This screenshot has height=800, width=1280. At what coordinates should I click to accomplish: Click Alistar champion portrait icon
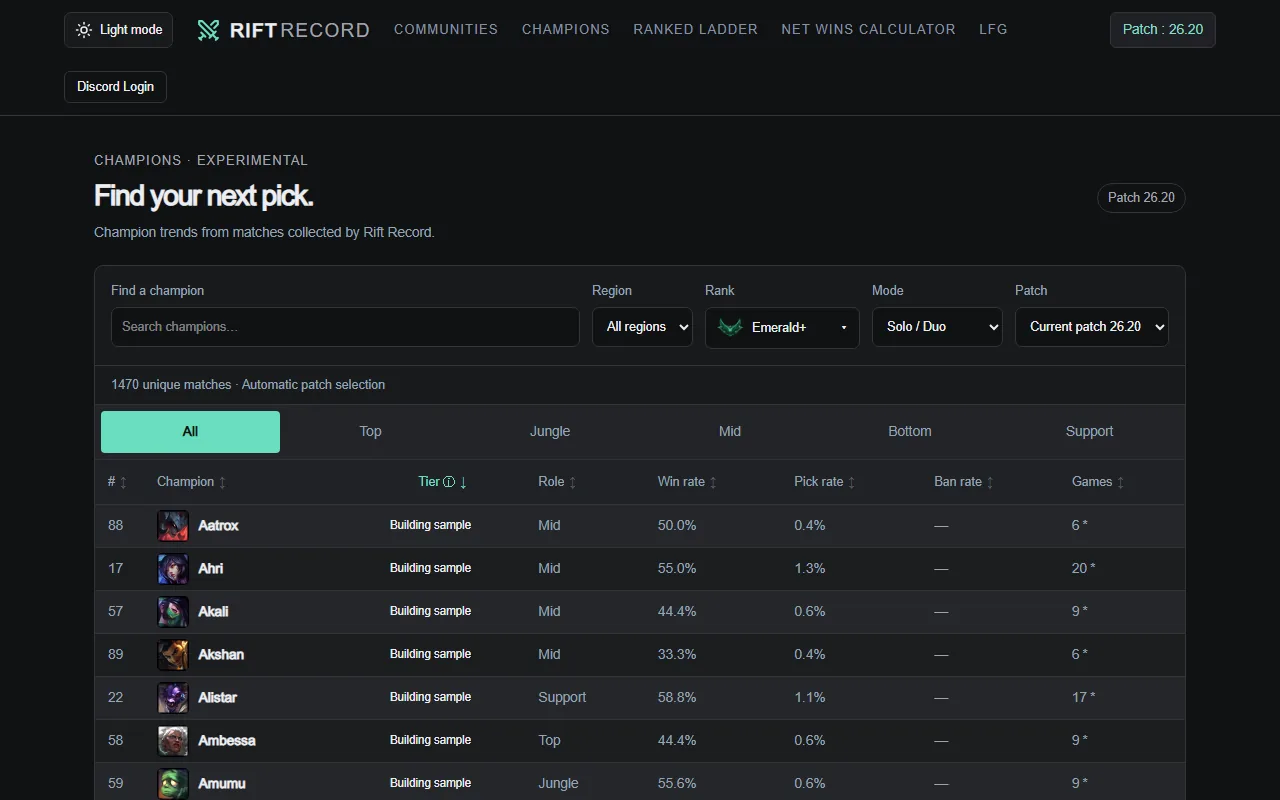point(173,698)
